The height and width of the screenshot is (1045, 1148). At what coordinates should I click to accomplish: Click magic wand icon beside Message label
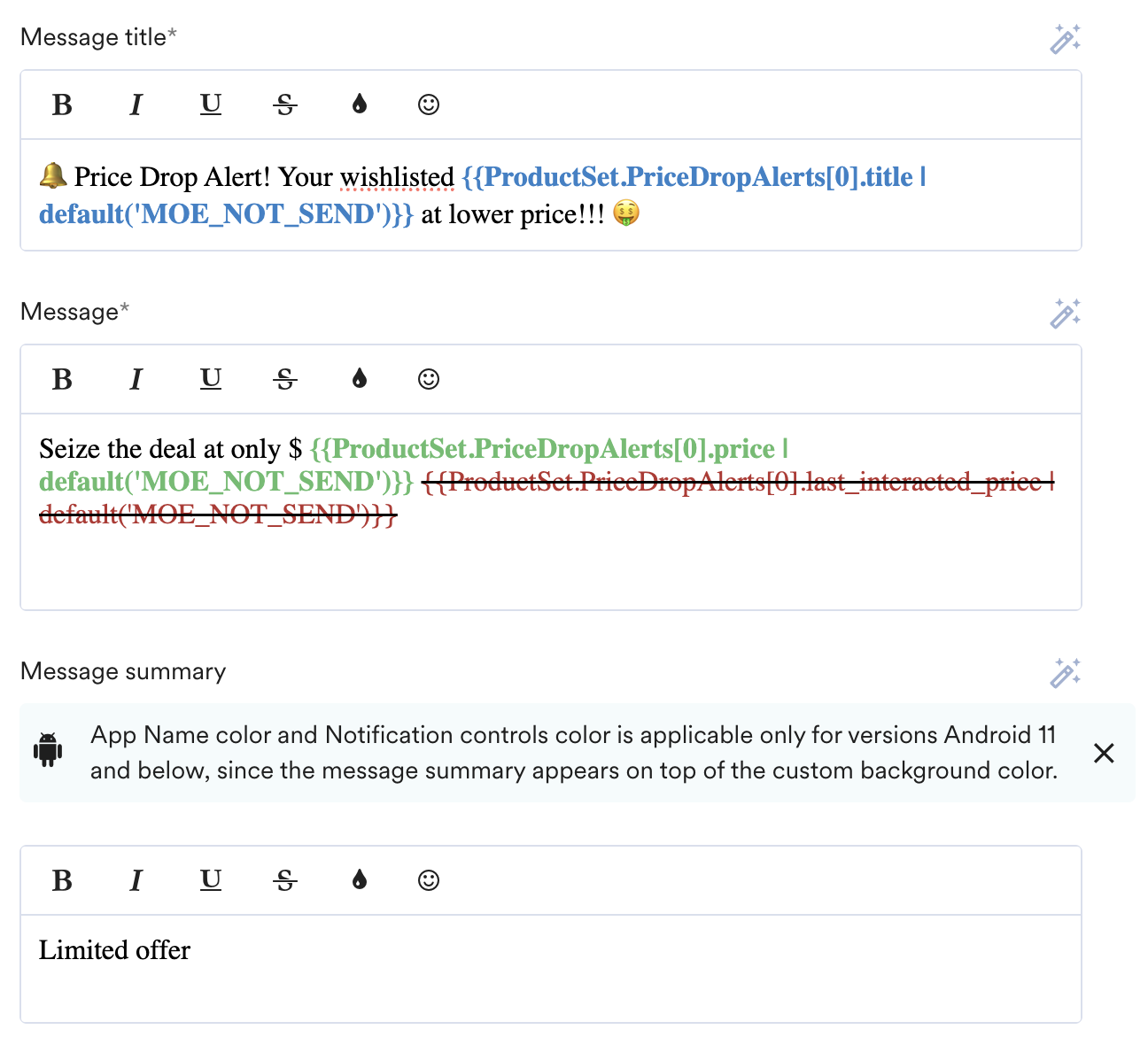pyautogui.click(x=1065, y=313)
